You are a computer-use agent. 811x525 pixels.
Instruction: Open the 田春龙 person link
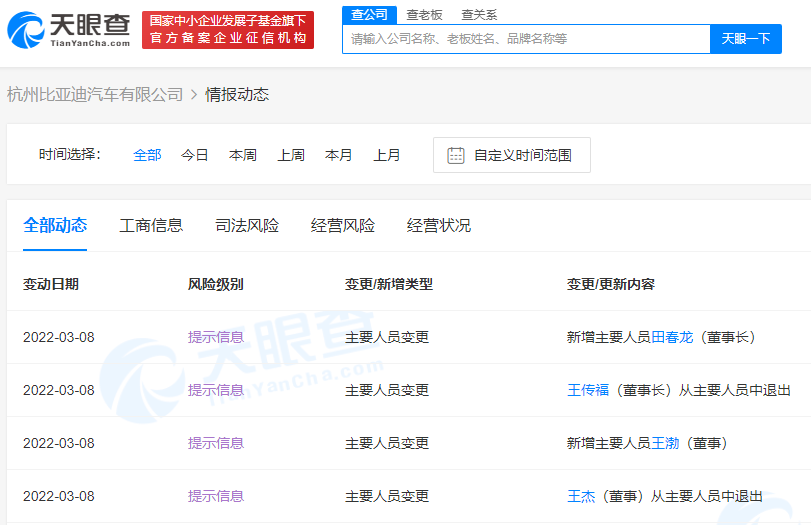coord(672,337)
